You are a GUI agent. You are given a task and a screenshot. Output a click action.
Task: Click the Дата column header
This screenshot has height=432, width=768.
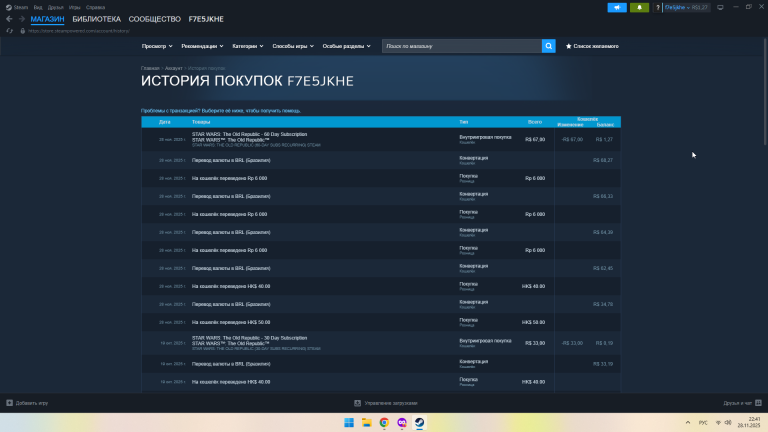tap(165, 122)
